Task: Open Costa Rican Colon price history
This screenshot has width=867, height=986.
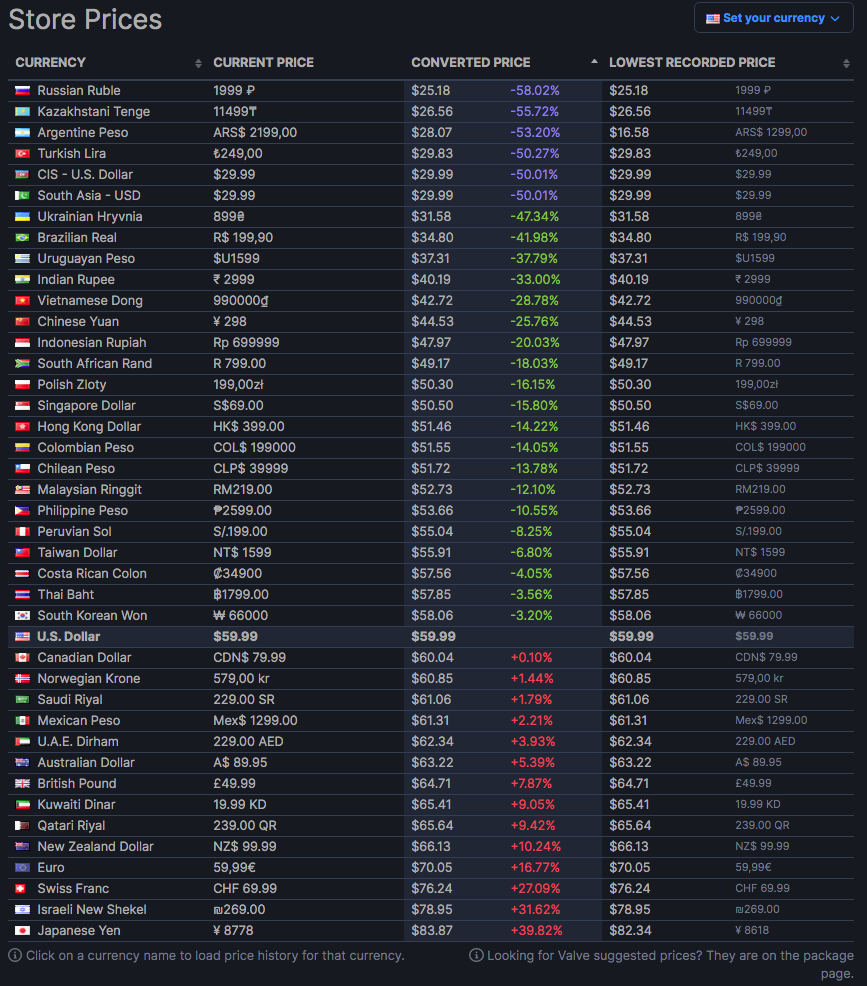Action: (92, 573)
